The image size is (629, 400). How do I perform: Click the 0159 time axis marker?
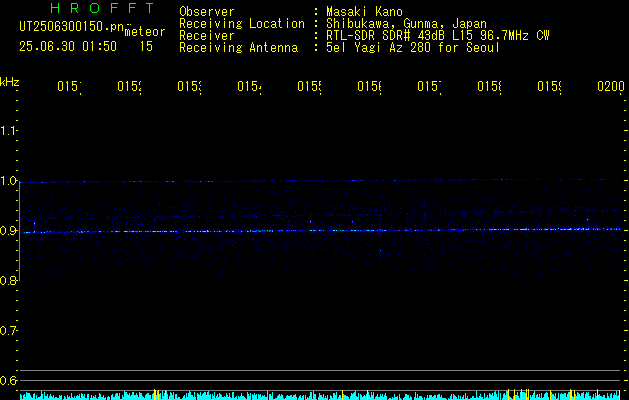click(x=549, y=86)
